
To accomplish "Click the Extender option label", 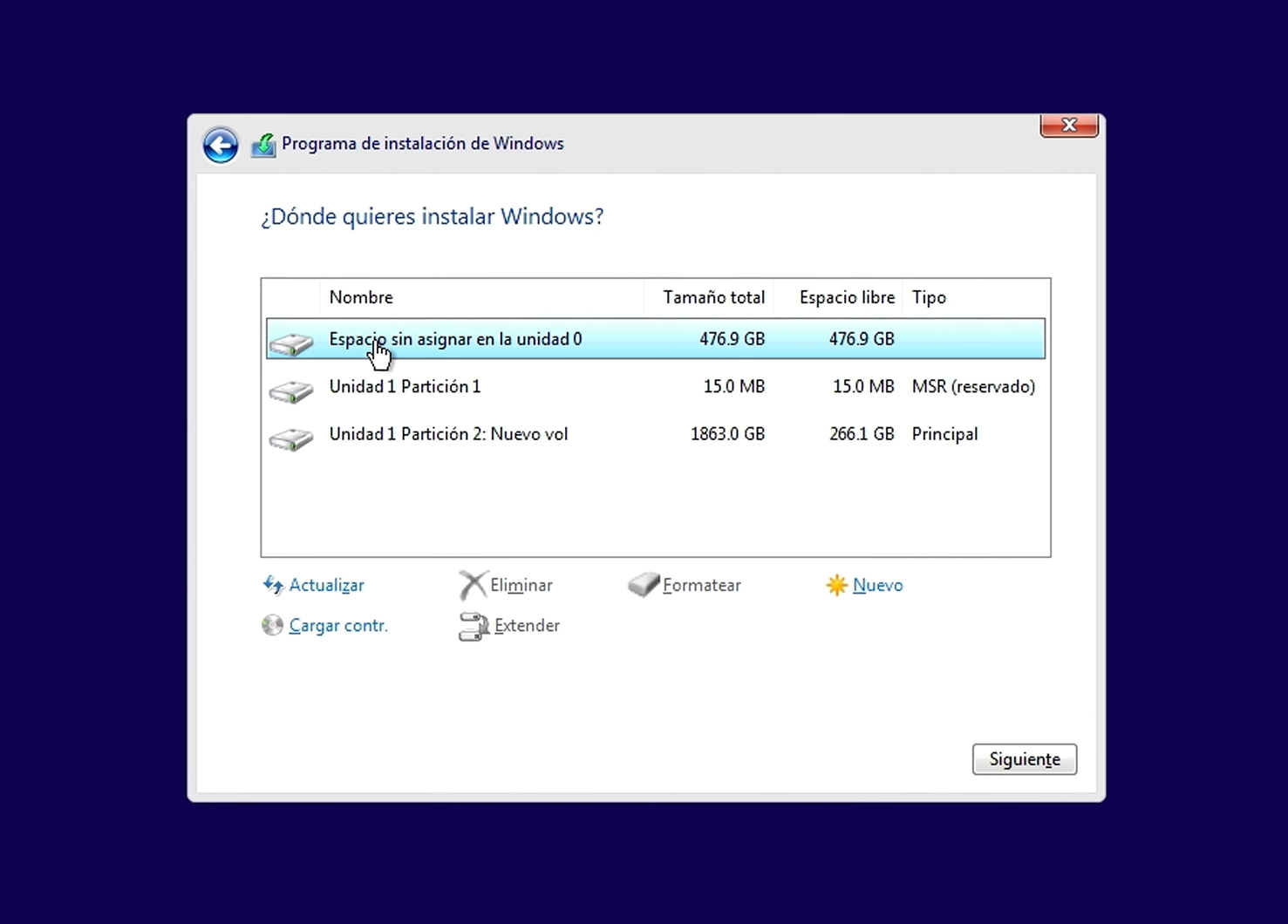I will pos(527,625).
